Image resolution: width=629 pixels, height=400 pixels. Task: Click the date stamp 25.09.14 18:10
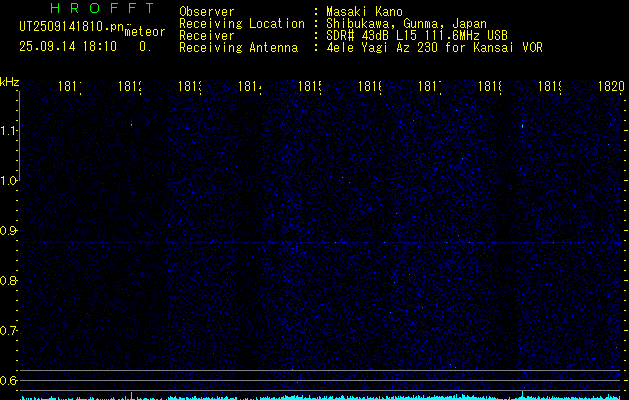click(x=68, y=47)
